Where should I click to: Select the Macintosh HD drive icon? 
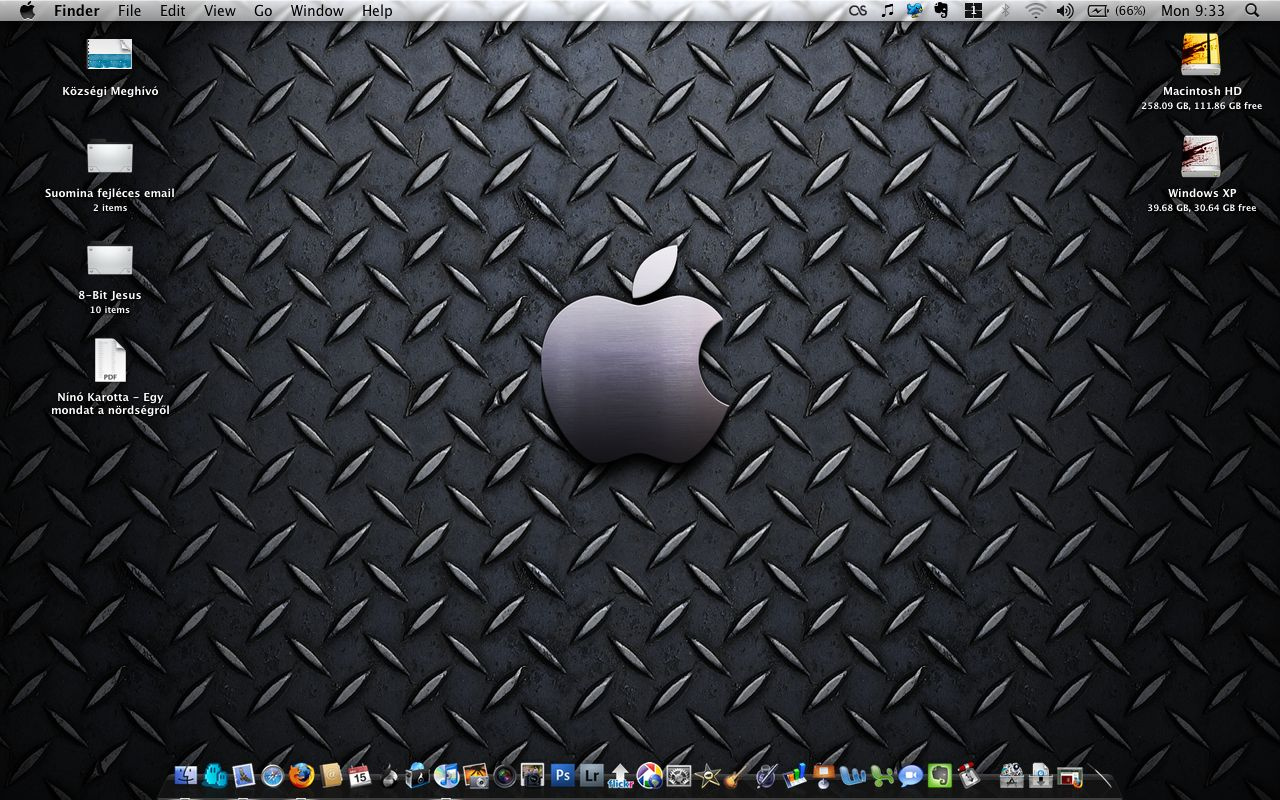[1201, 55]
